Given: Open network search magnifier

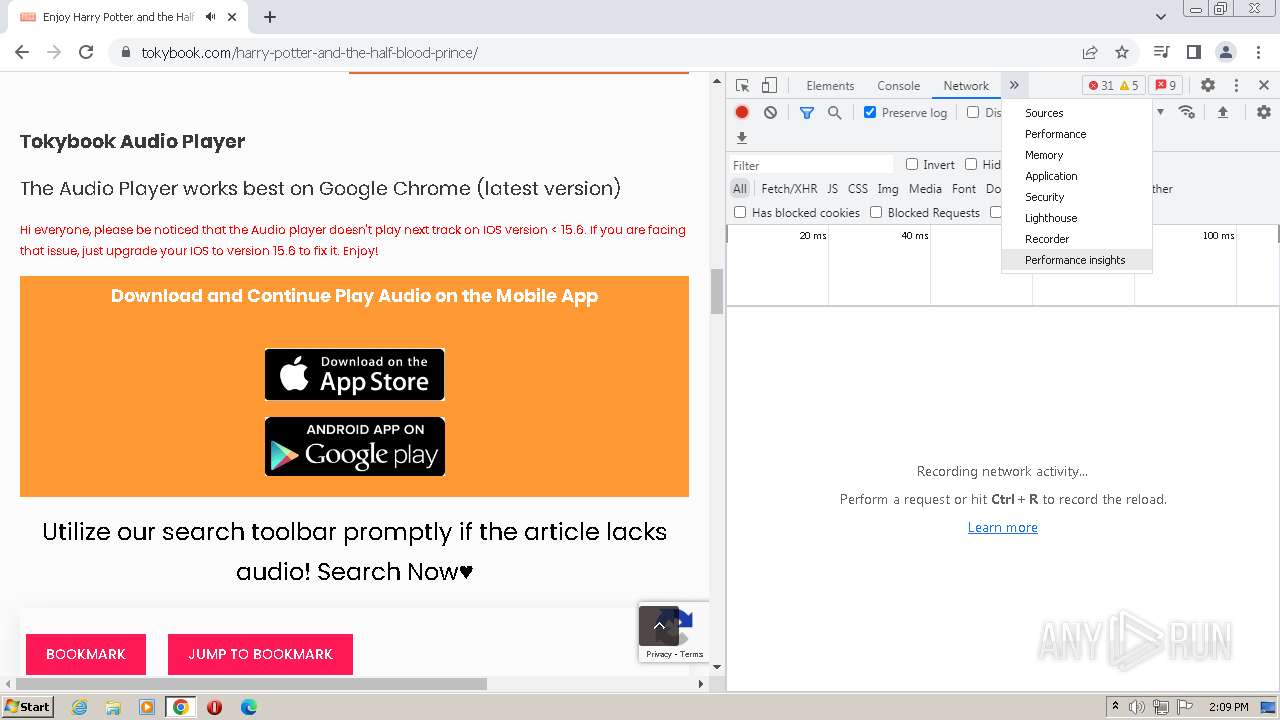Looking at the screenshot, I should pyautogui.click(x=834, y=113).
